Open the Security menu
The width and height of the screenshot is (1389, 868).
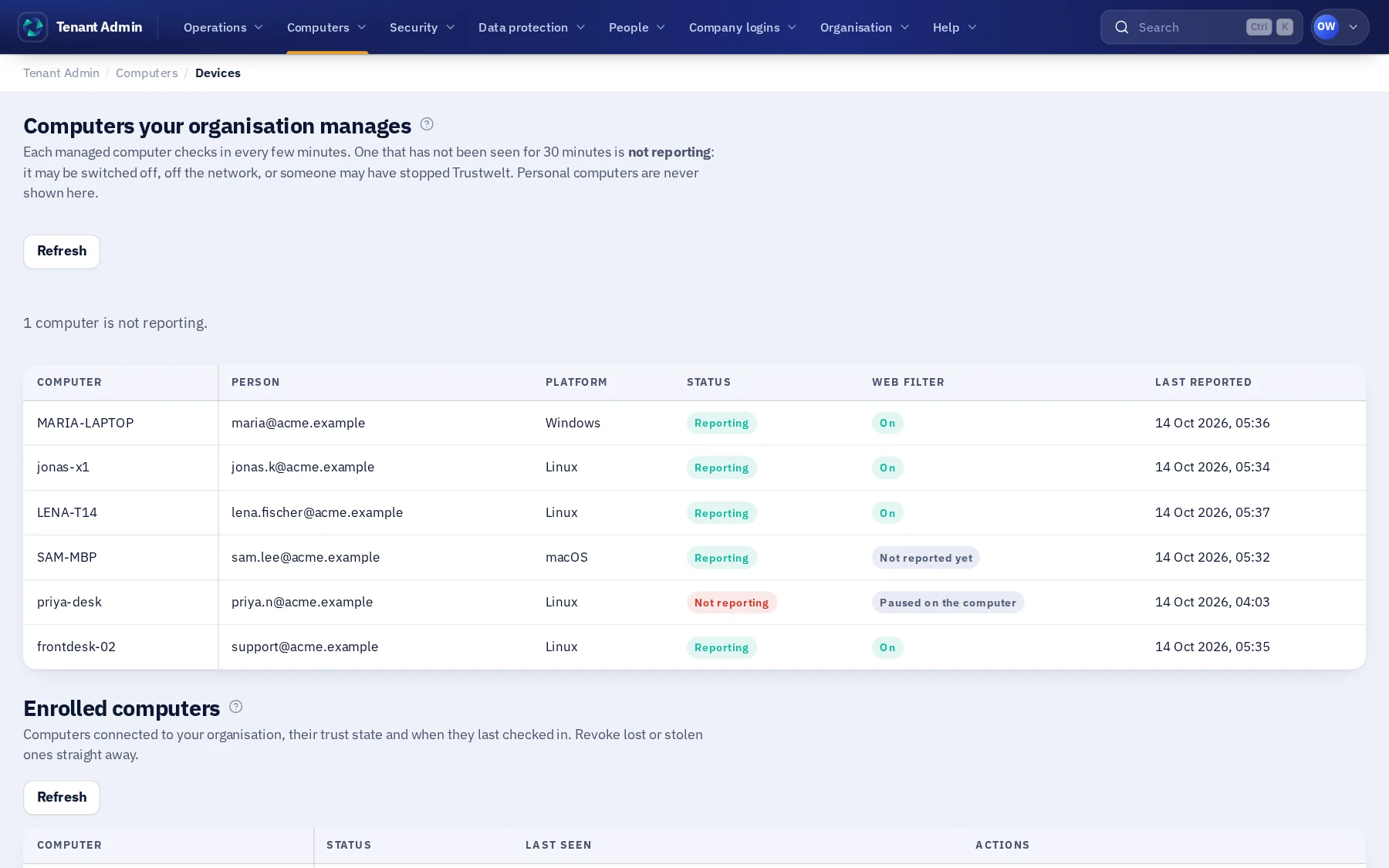422,27
